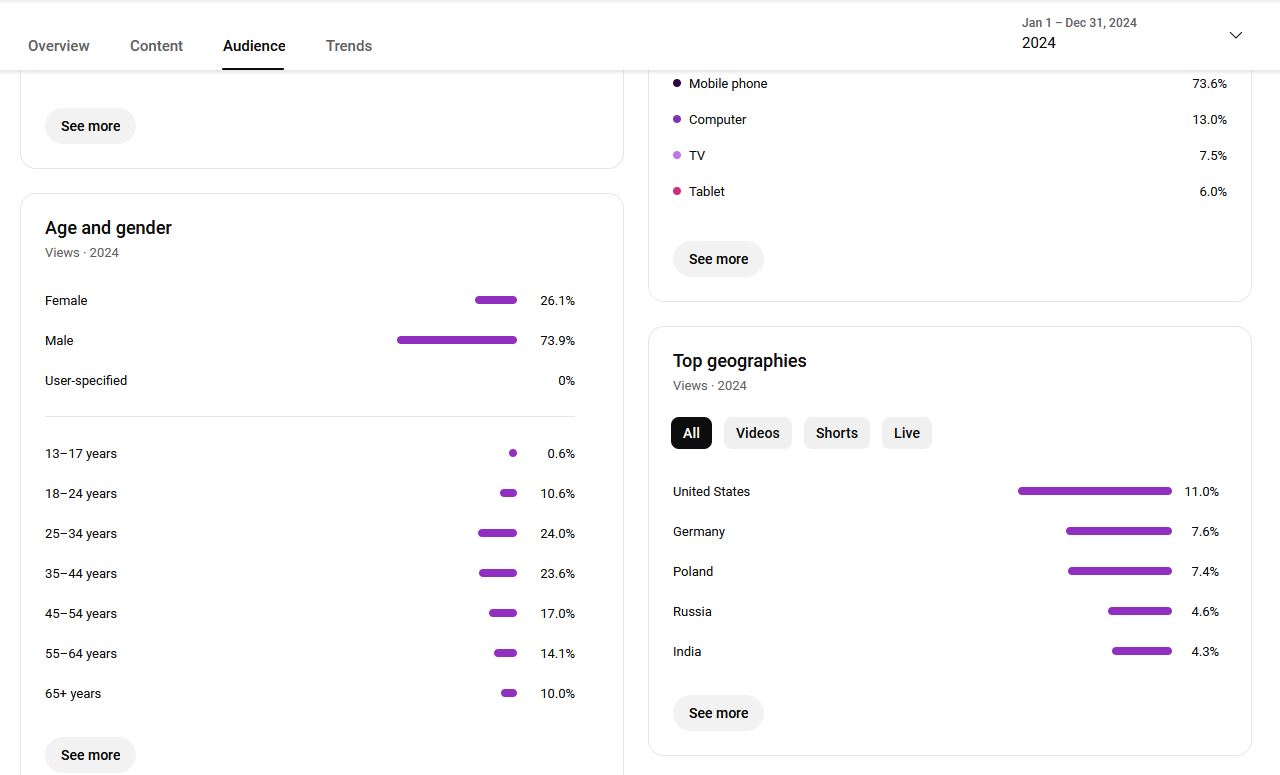This screenshot has height=775, width=1280.
Task: Open the 2024 date range dropdown
Action: click(x=1132, y=34)
